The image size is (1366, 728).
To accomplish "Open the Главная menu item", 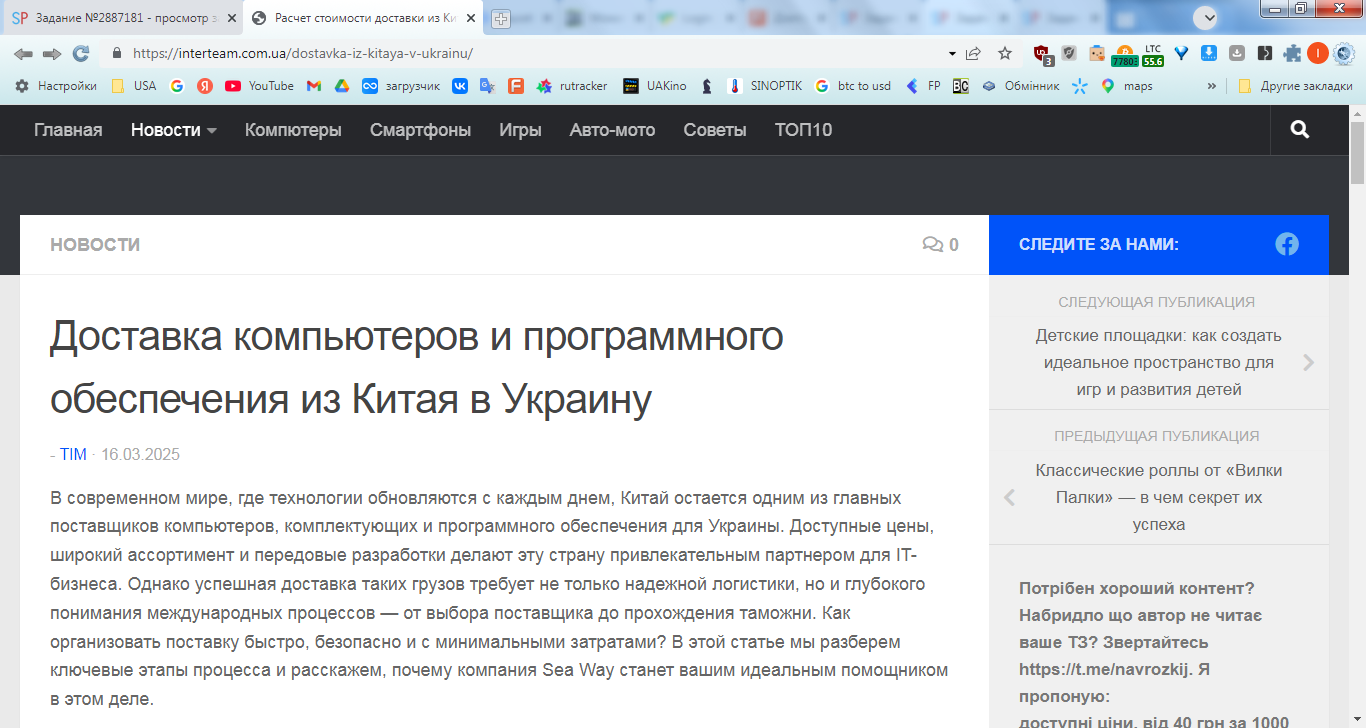I will point(68,130).
